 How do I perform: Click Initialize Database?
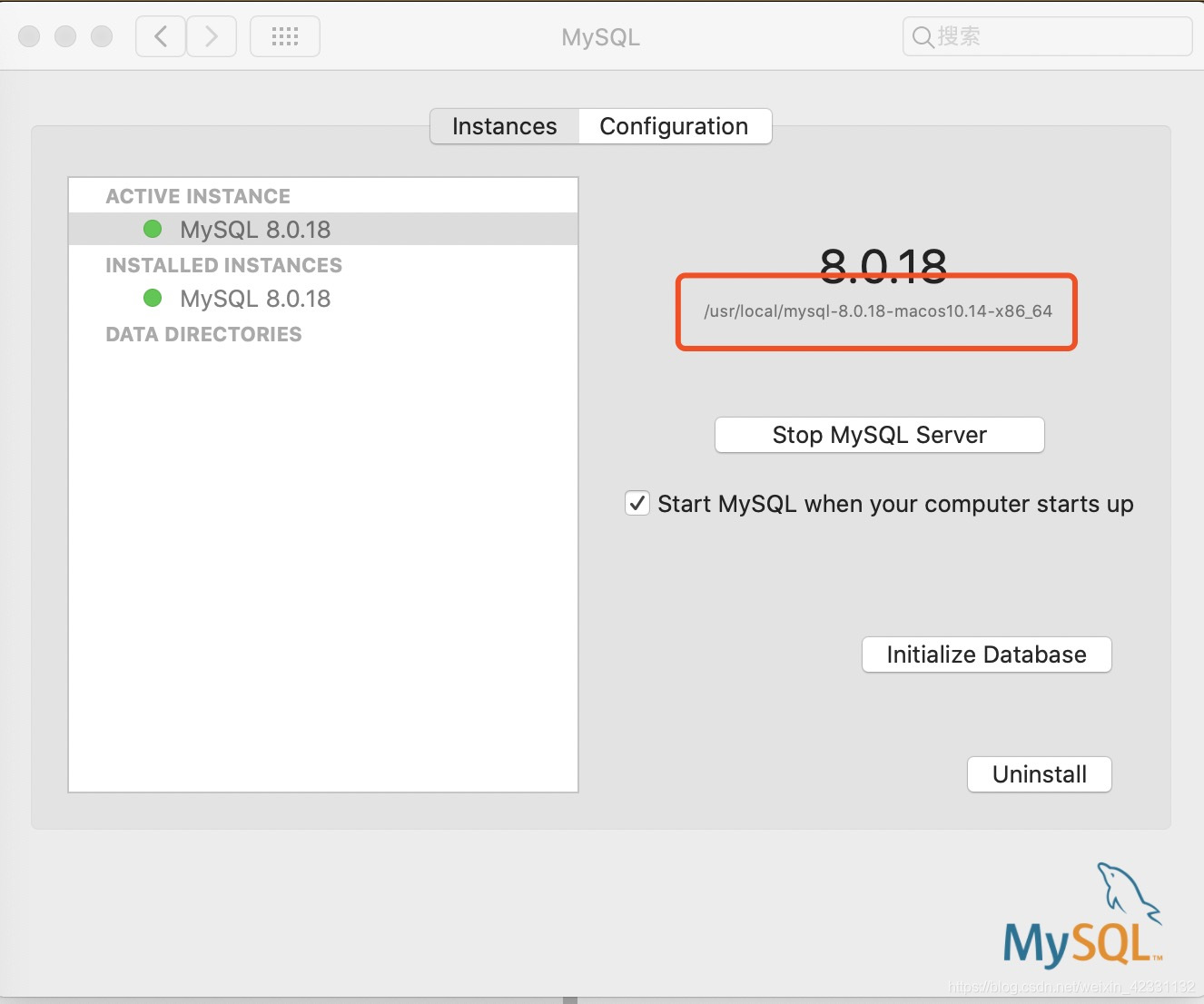pyautogui.click(x=986, y=655)
